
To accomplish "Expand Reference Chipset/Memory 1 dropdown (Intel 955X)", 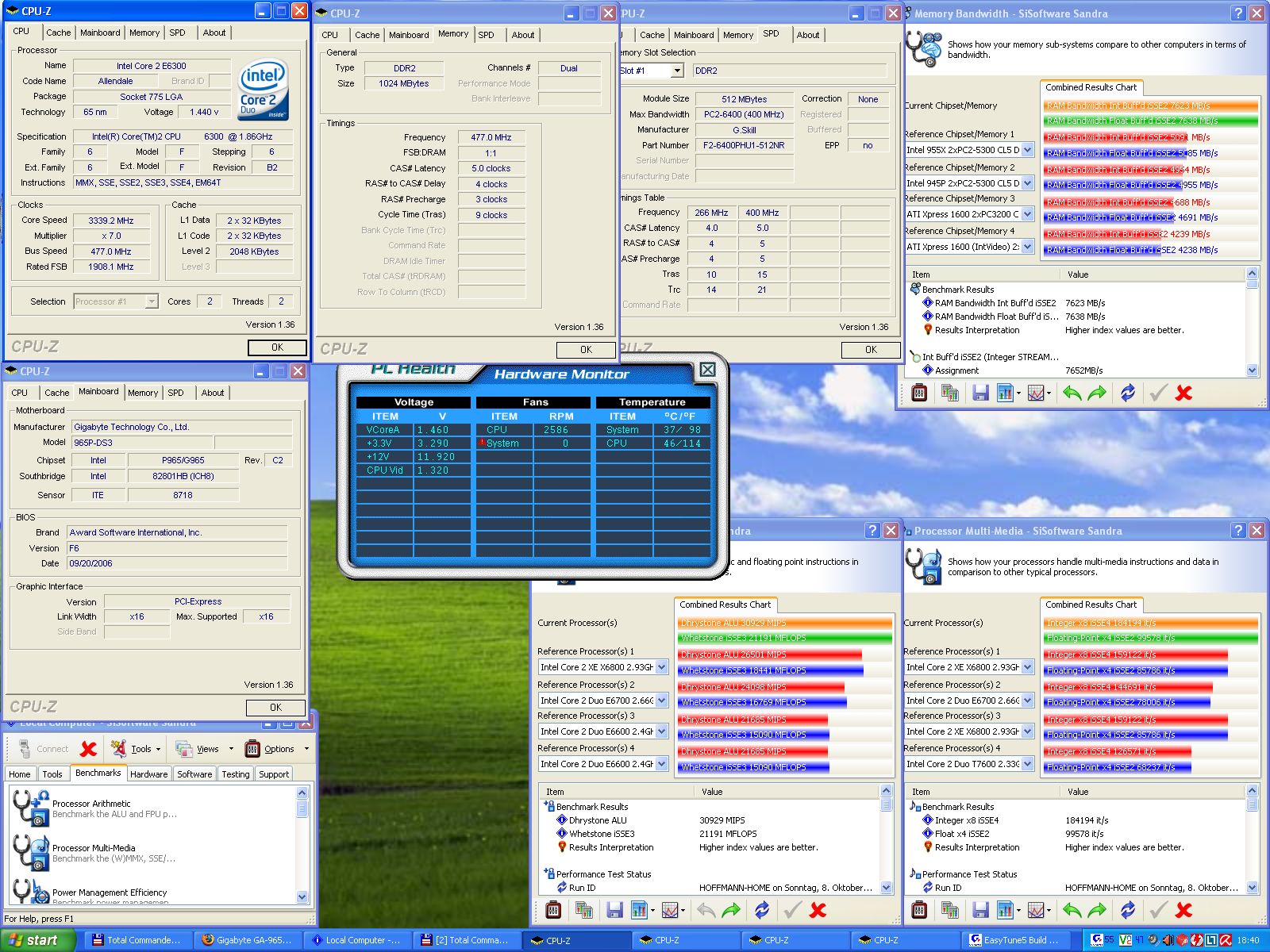I will pos(1027,150).
